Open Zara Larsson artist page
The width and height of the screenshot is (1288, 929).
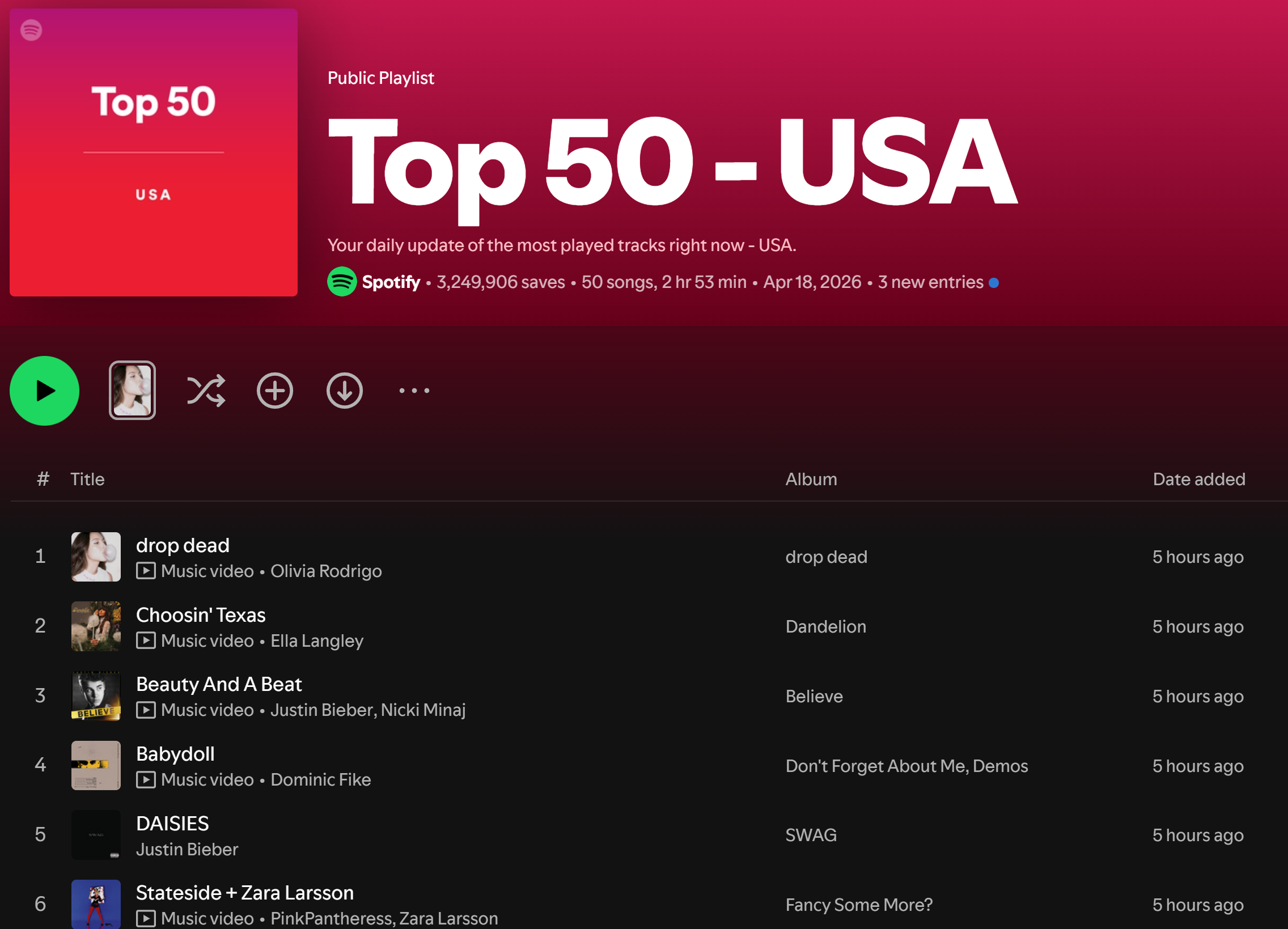click(448, 919)
